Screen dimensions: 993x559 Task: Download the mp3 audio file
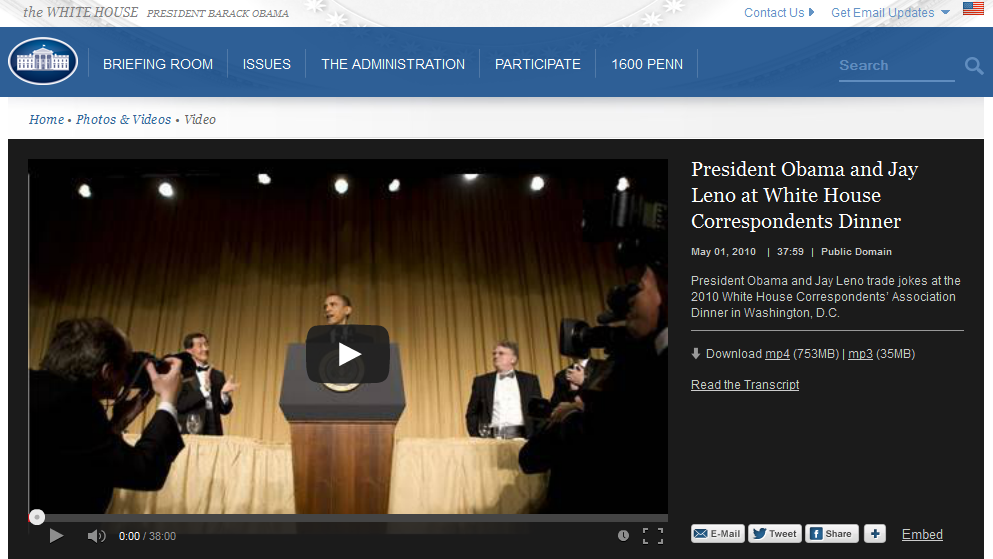coord(860,354)
